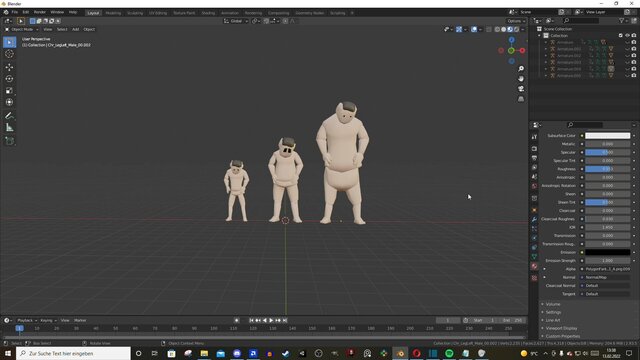The width and height of the screenshot is (640, 360).
Task: Open Spotify from the taskbar
Action: click(x=449, y=353)
